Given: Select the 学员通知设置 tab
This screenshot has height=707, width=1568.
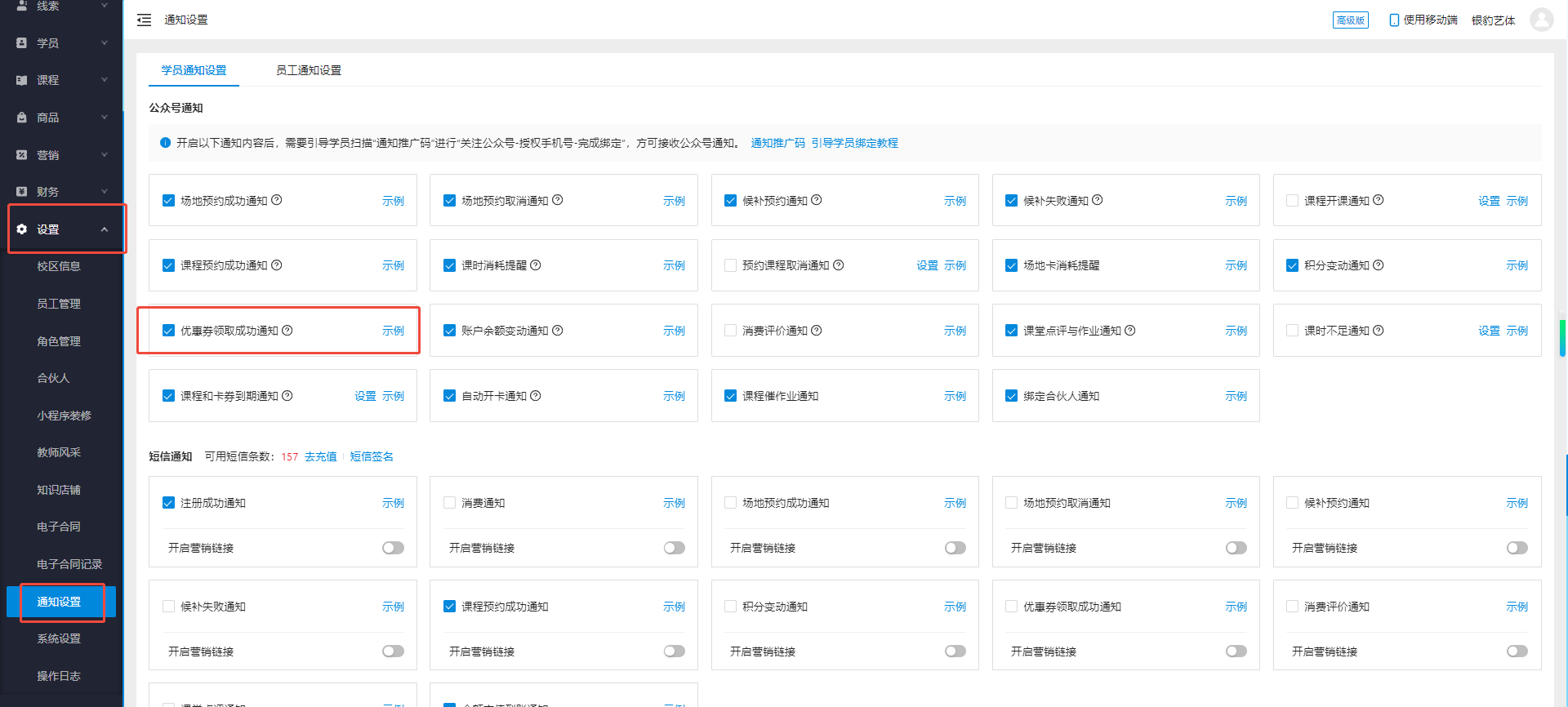Looking at the screenshot, I should [194, 70].
